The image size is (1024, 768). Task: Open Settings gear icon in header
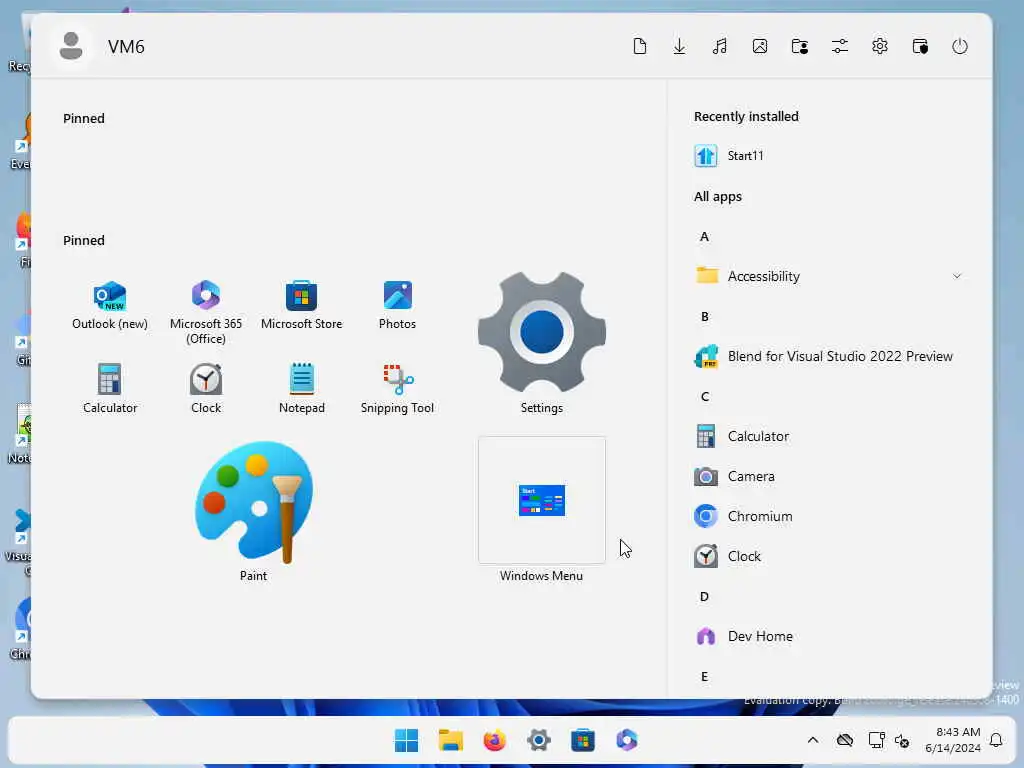tap(880, 46)
